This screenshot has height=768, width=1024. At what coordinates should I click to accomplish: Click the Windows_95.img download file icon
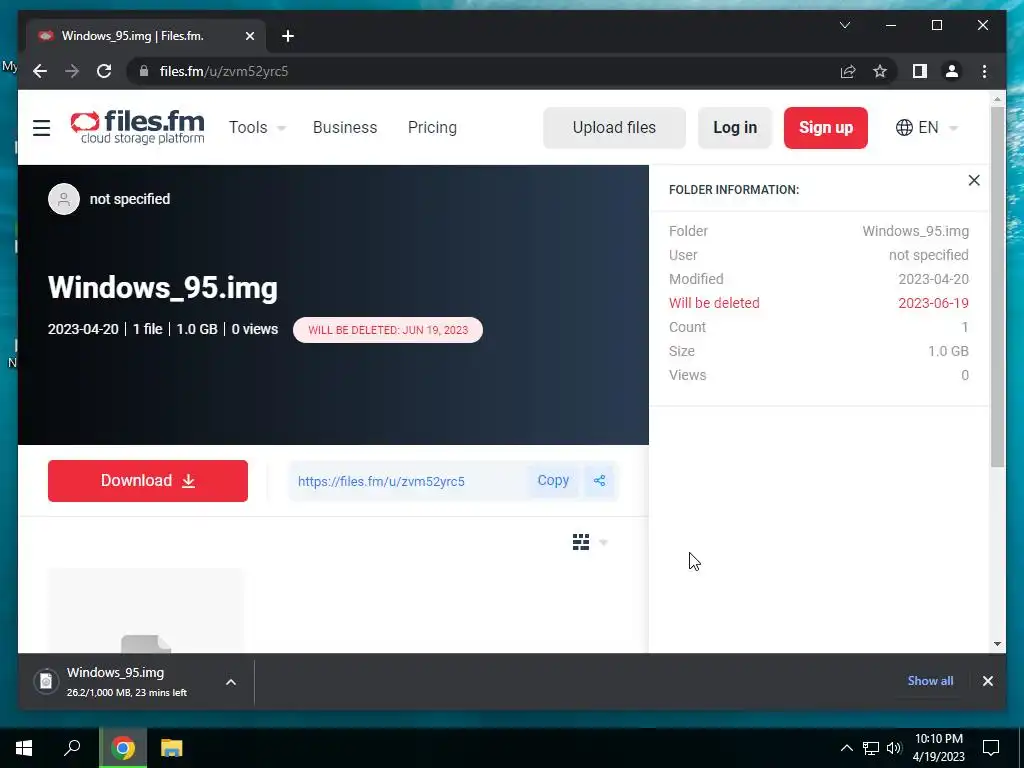(46, 681)
